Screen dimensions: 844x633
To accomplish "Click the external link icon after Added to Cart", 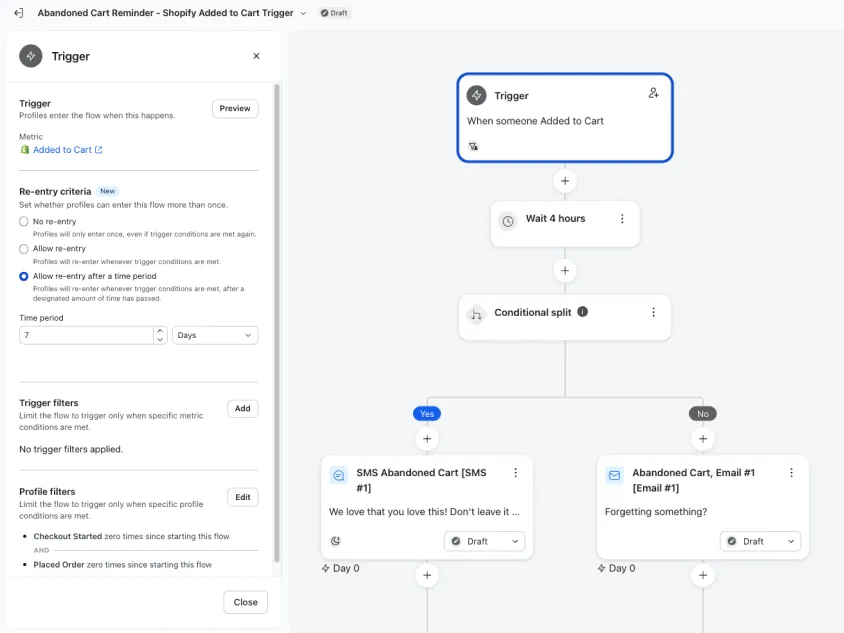I will (99, 150).
